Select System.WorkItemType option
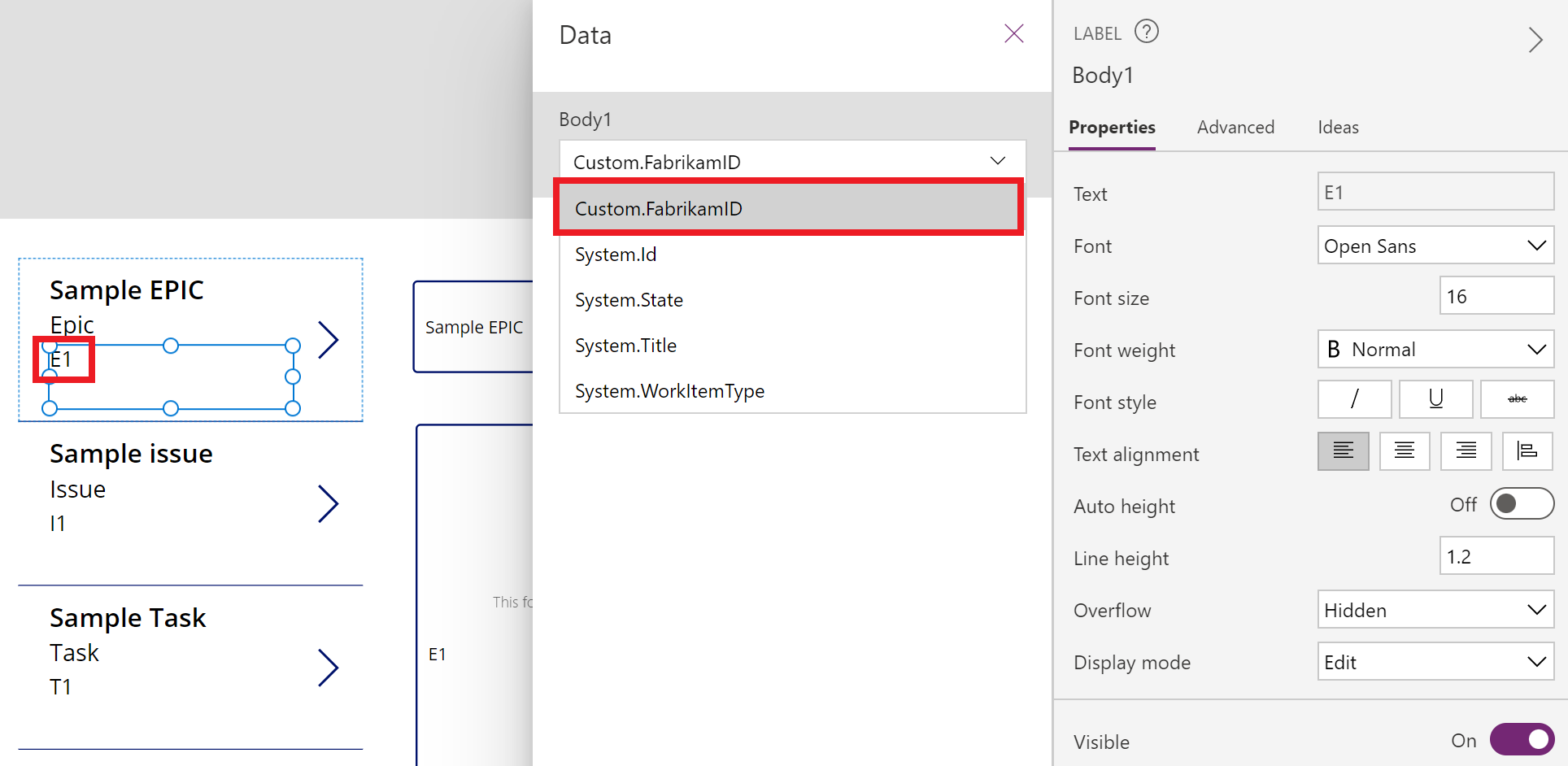The width and height of the screenshot is (1568, 766). click(793, 391)
